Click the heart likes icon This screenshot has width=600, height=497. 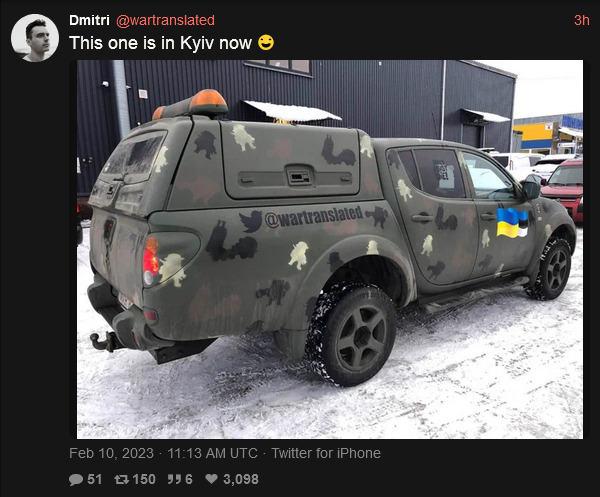pos(211,479)
